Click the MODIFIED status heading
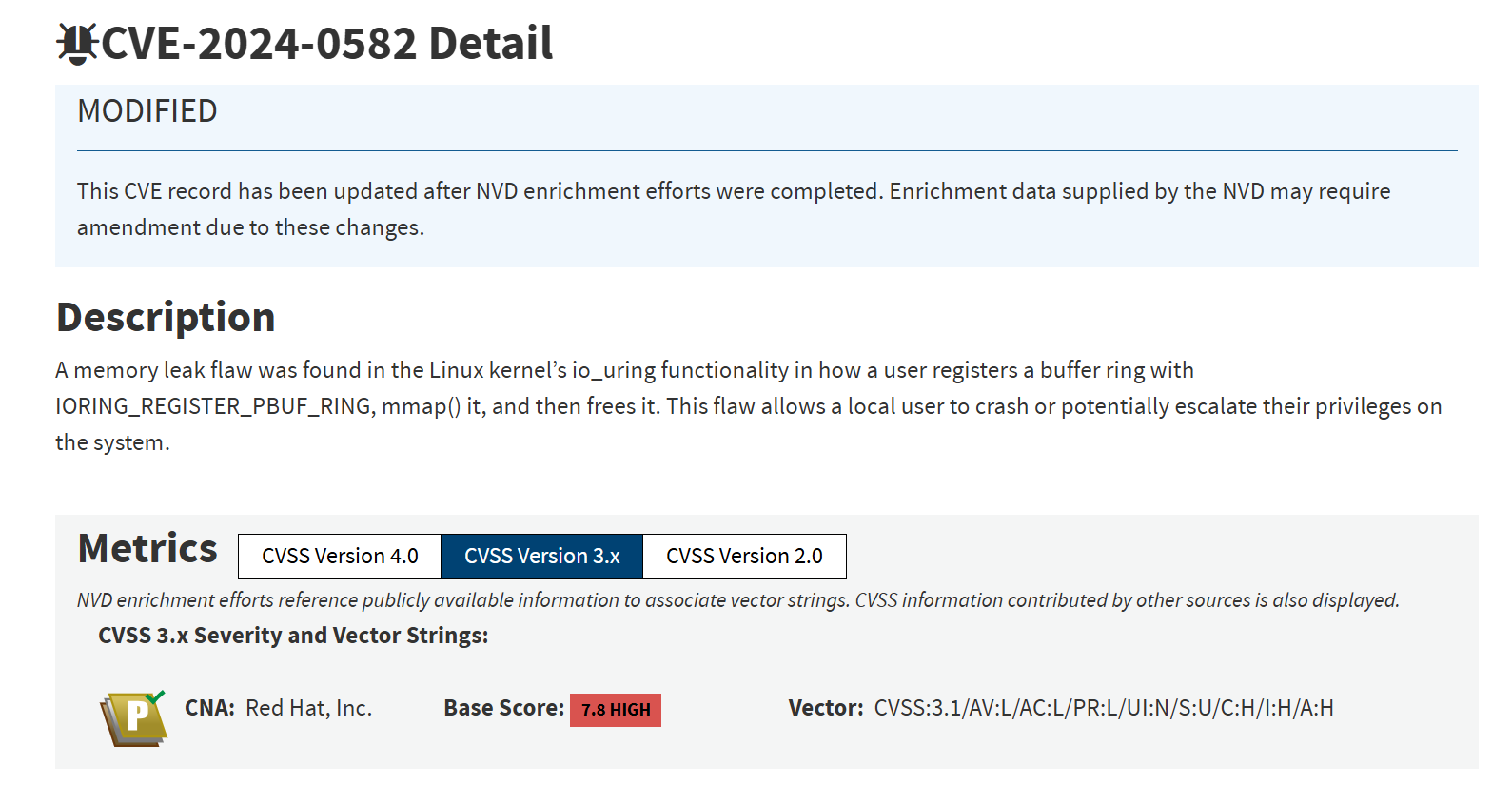The image size is (1512, 804). pos(147,111)
